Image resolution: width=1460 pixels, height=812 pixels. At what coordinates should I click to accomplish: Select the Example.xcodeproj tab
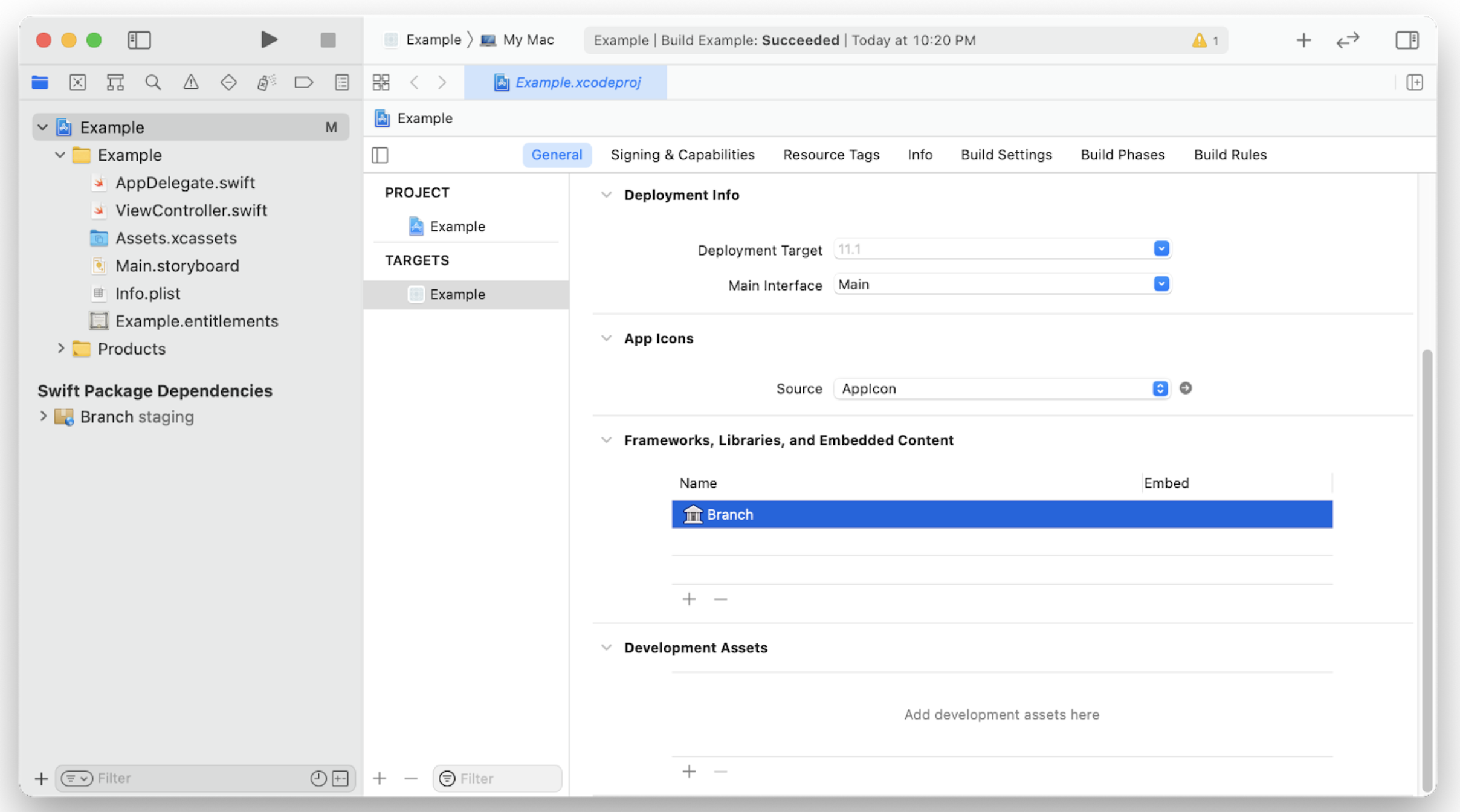pos(566,82)
